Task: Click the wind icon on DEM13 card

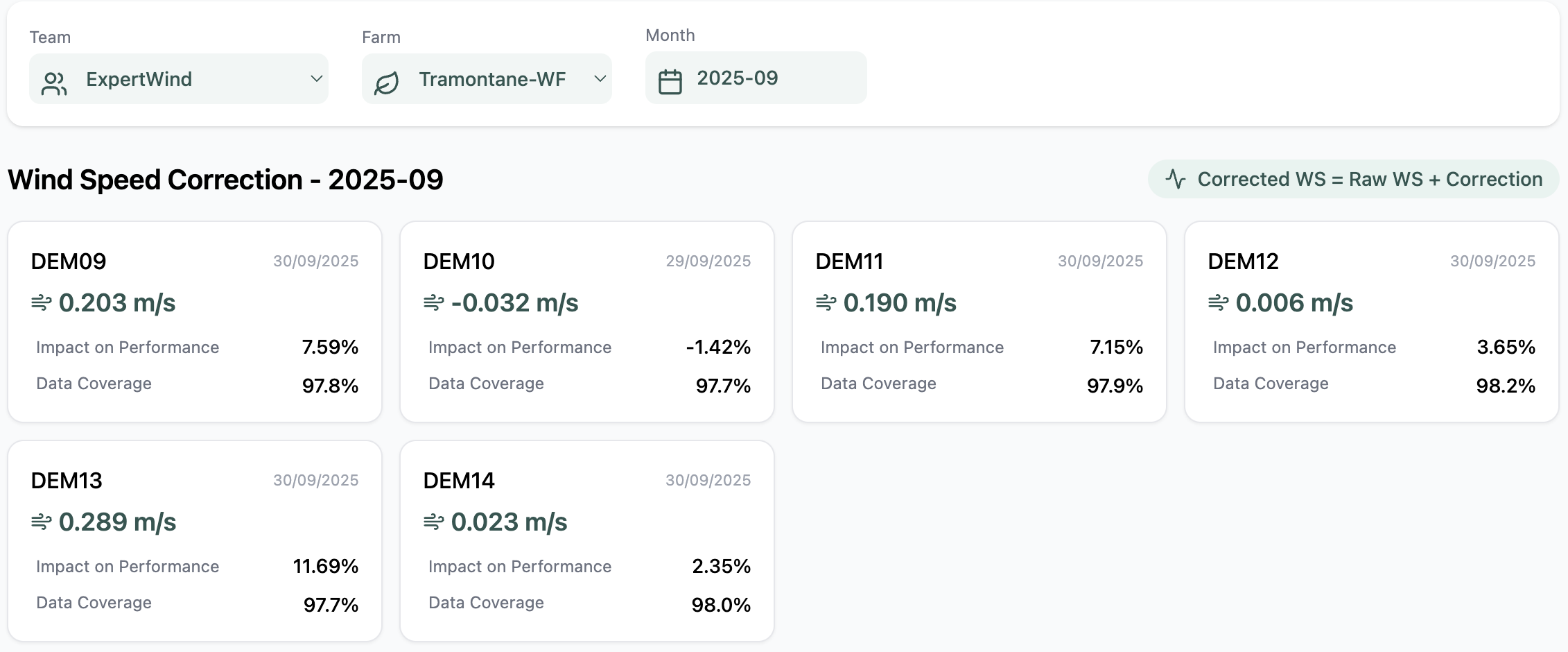Action: pos(42,522)
